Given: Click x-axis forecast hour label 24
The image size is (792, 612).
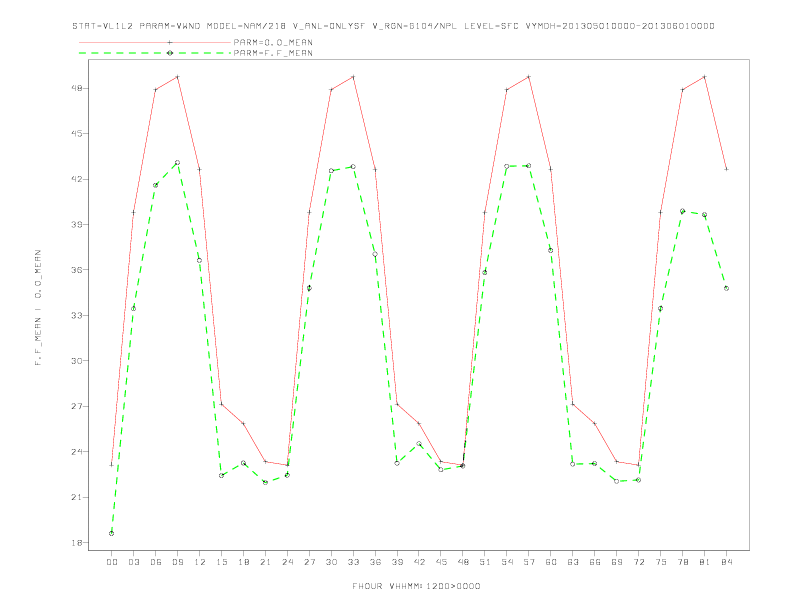Looking at the screenshot, I should click(x=287, y=562).
